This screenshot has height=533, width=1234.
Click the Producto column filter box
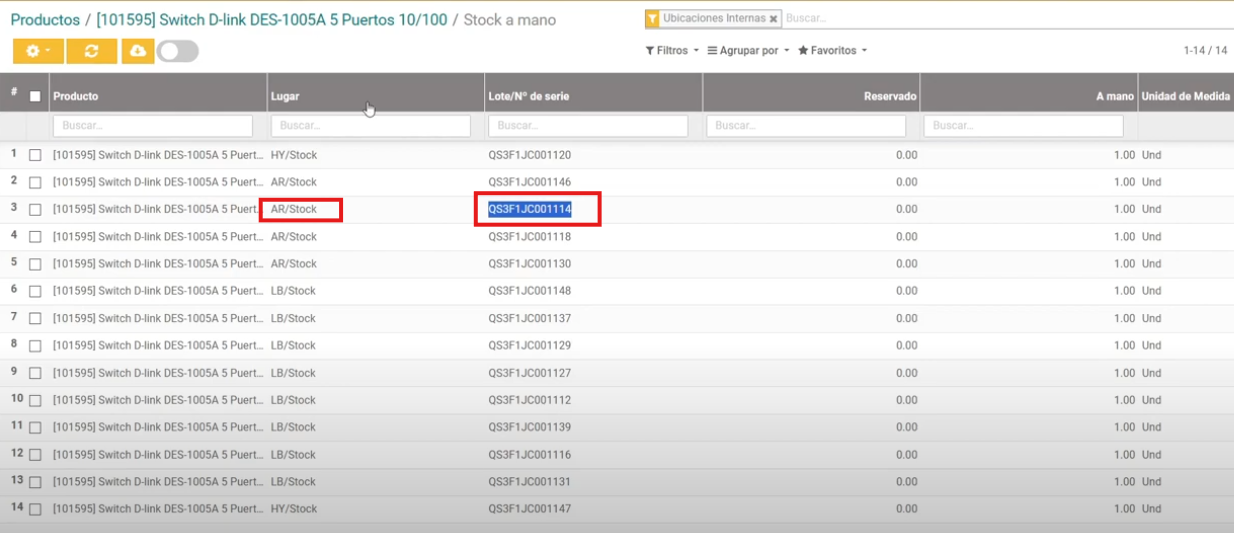point(152,126)
